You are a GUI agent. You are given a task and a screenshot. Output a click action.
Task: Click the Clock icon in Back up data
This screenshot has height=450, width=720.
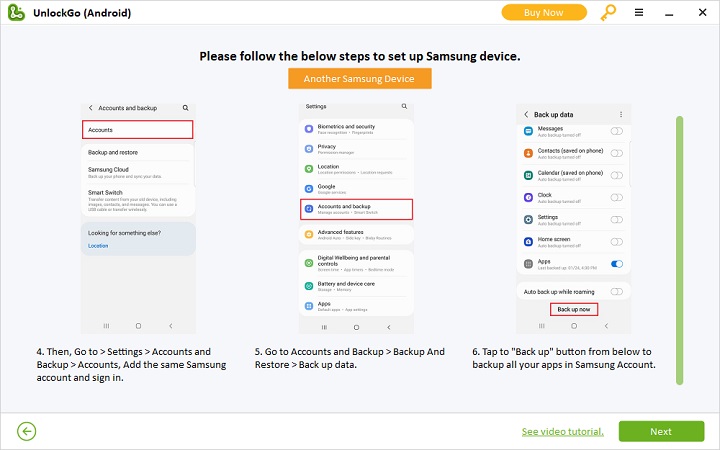(528, 197)
